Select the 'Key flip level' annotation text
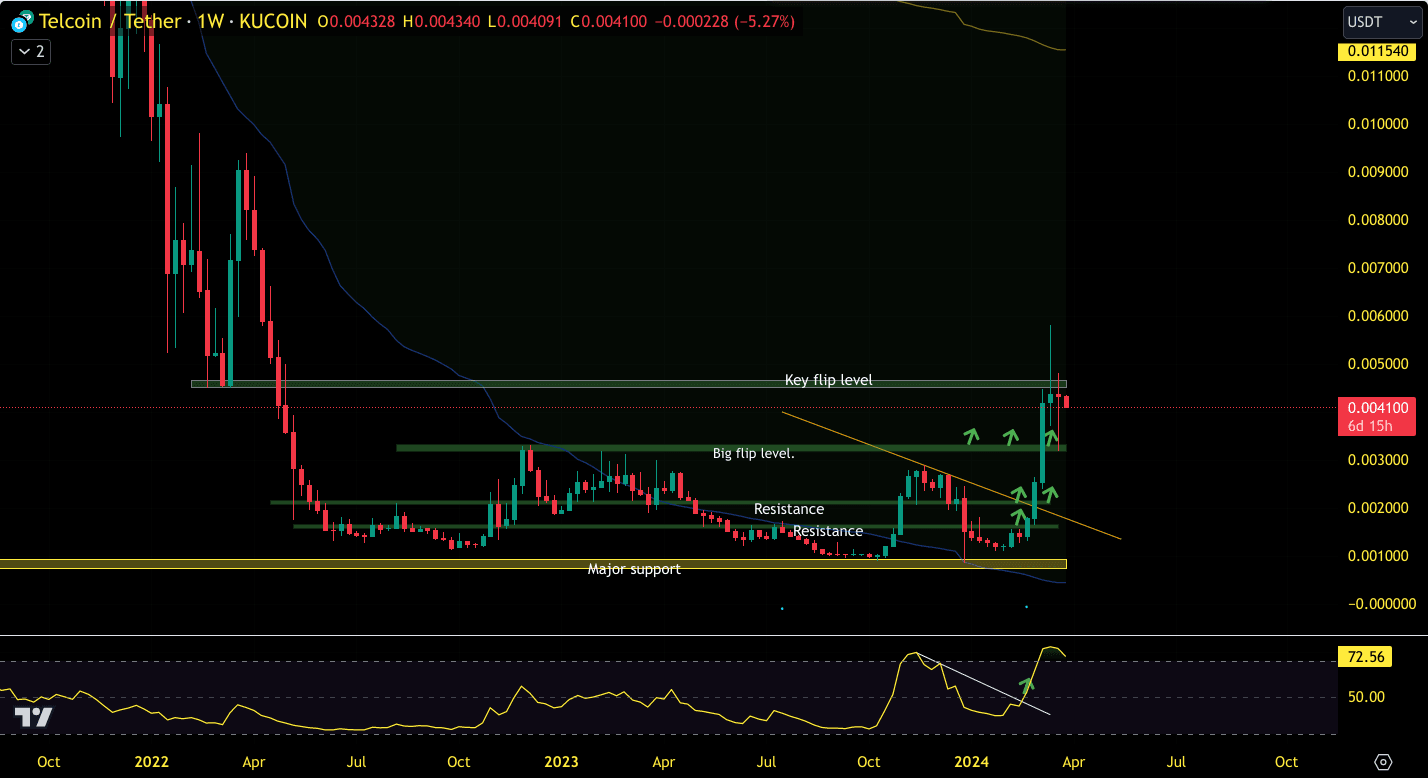The image size is (1428, 778). pos(828,380)
